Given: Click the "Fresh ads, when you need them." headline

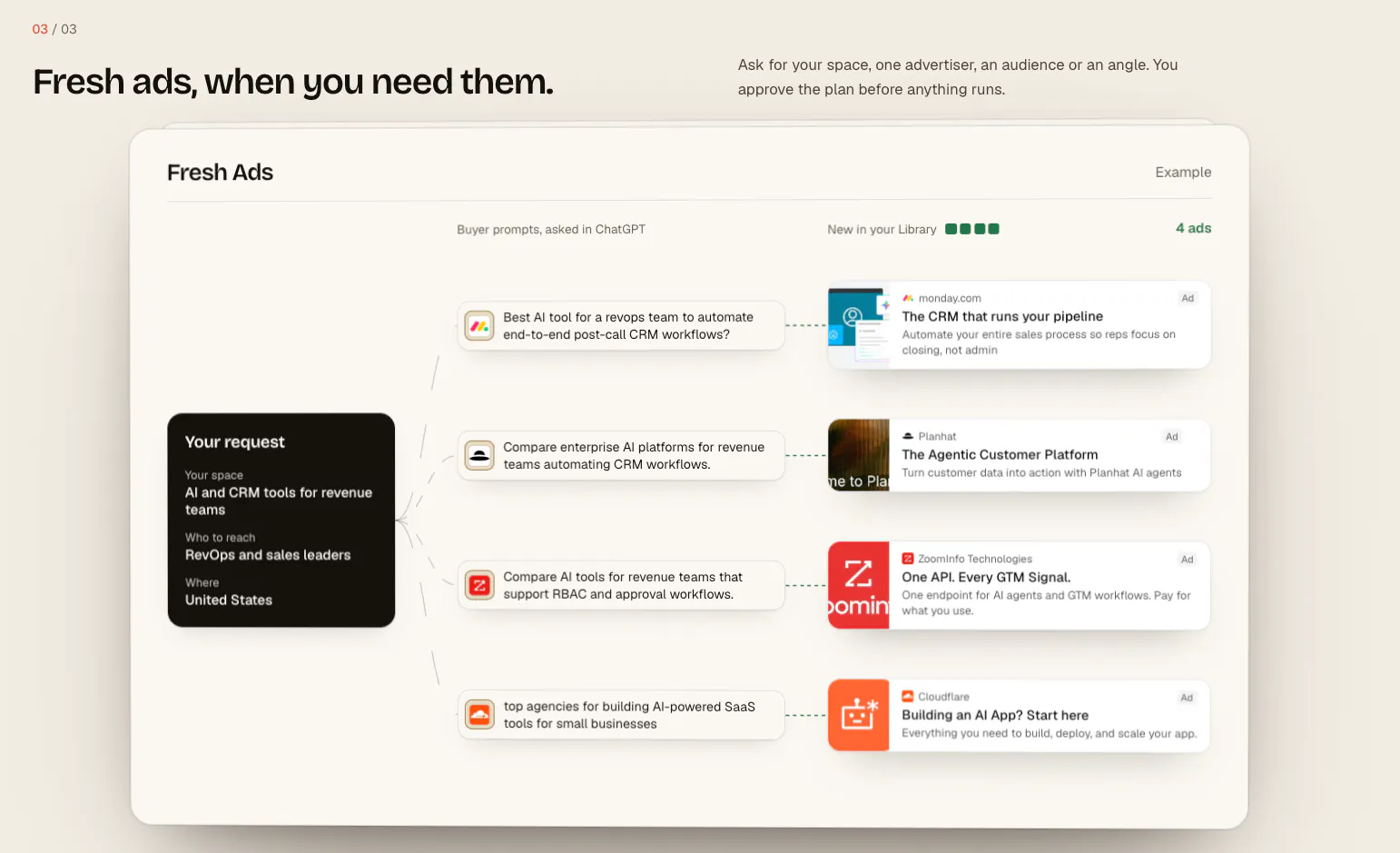Looking at the screenshot, I should [293, 82].
